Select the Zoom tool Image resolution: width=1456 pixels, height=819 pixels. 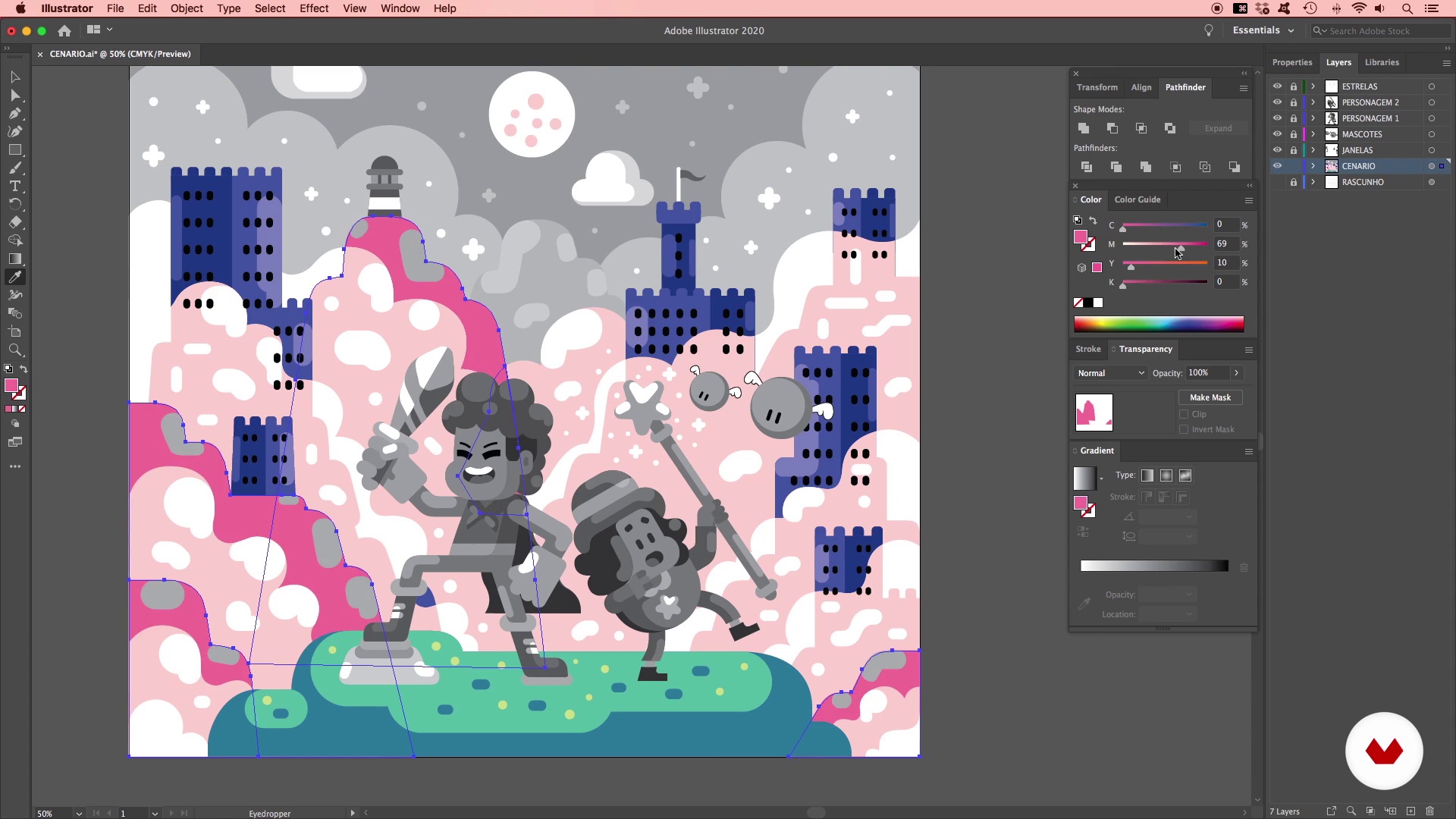(14, 350)
